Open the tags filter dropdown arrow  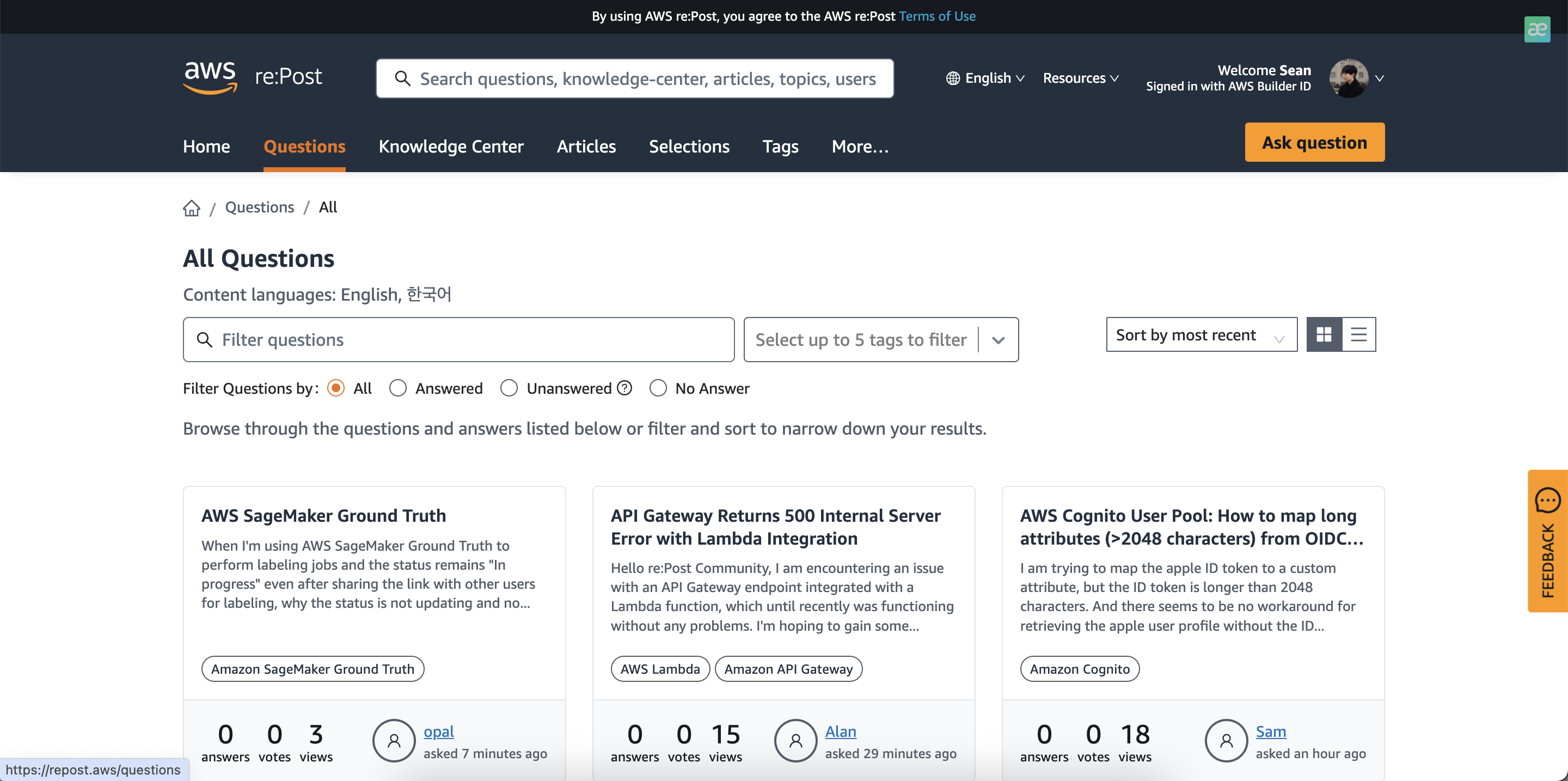[999, 340]
